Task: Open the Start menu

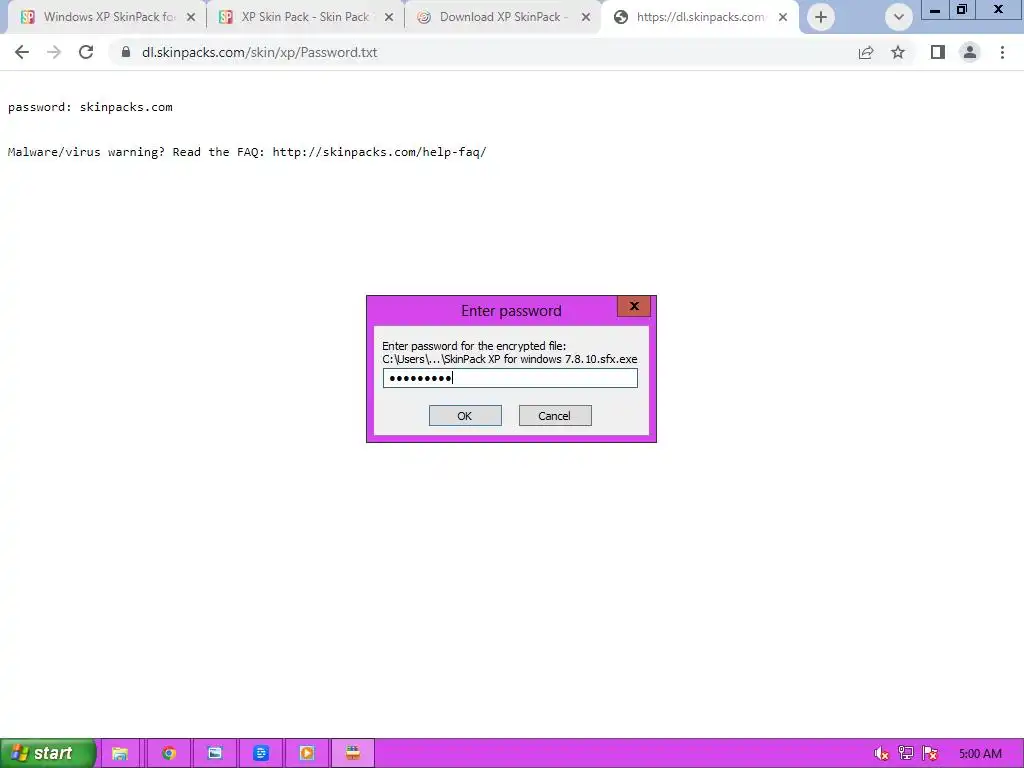Action: pyautogui.click(x=48, y=753)
